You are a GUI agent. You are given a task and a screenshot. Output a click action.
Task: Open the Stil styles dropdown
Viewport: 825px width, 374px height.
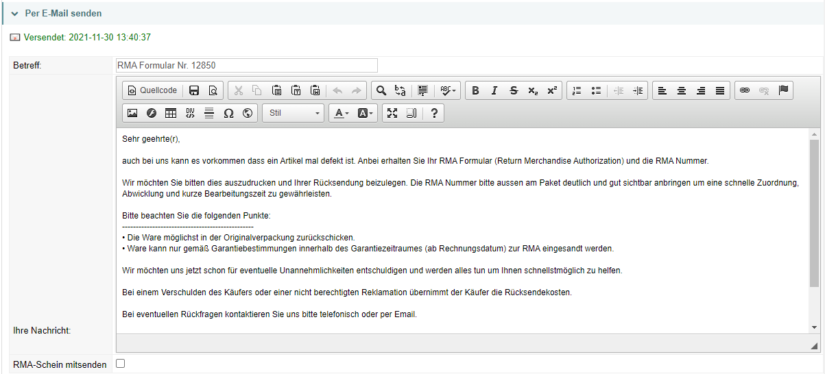click(x=294, y=113)
